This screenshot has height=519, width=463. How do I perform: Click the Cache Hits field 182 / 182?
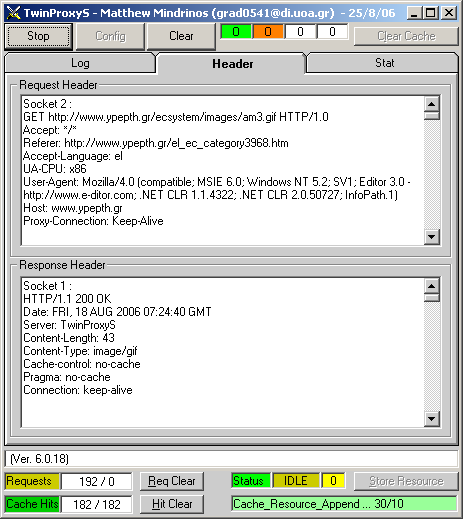pyautogui.click(x=97, y=504)
